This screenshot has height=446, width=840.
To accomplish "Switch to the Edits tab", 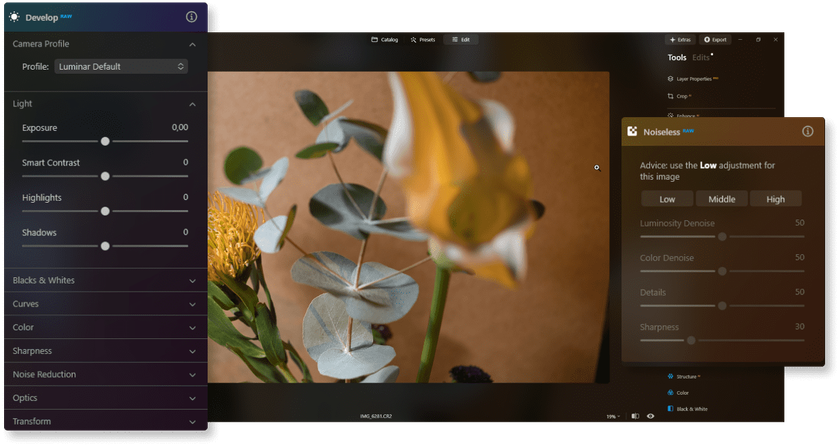I will click(x=701, y=57).
